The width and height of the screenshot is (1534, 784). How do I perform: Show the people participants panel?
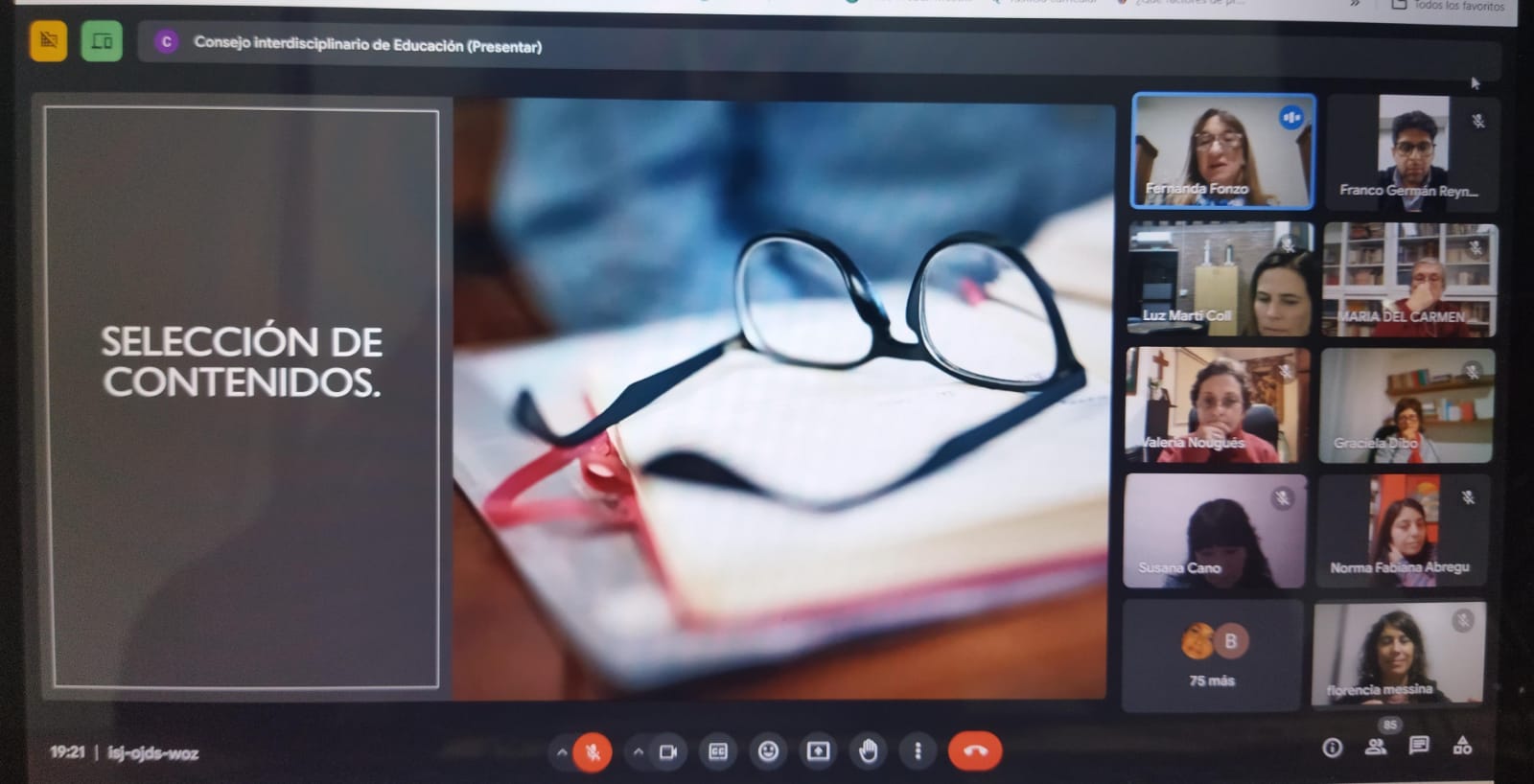(1376, 746)
